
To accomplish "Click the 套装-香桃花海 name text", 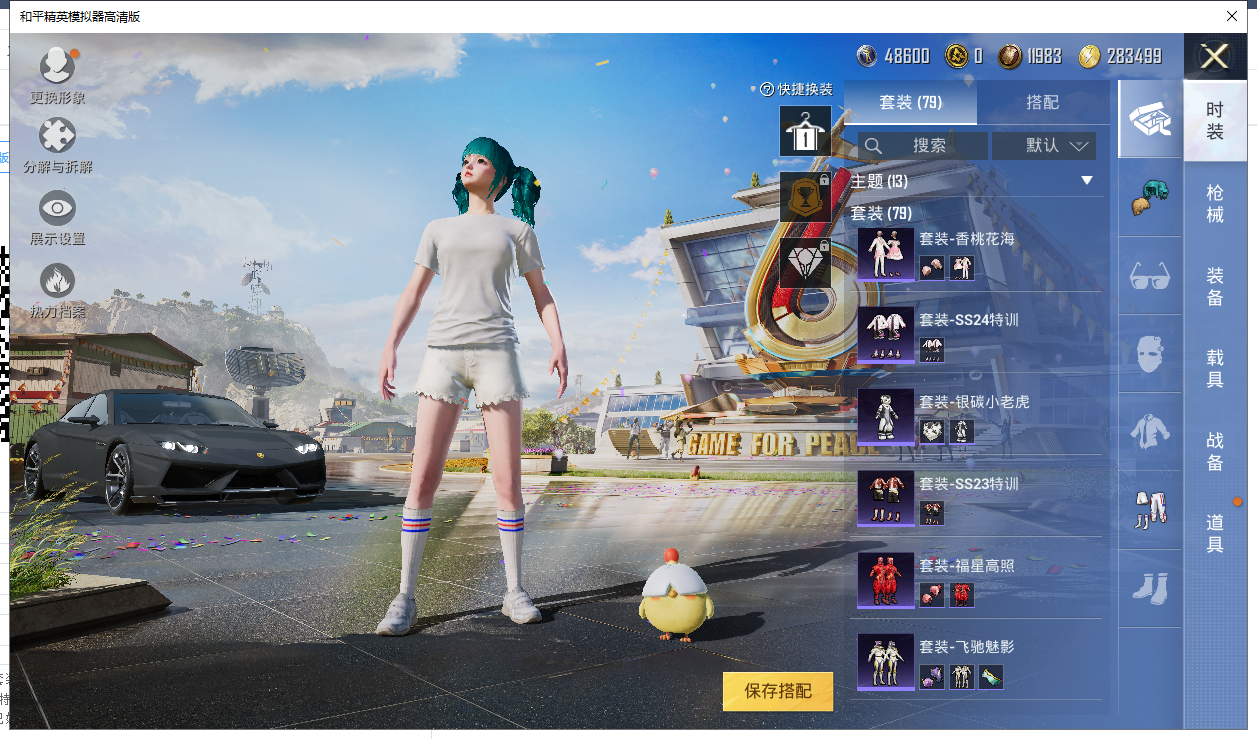I will click(967, 239).
